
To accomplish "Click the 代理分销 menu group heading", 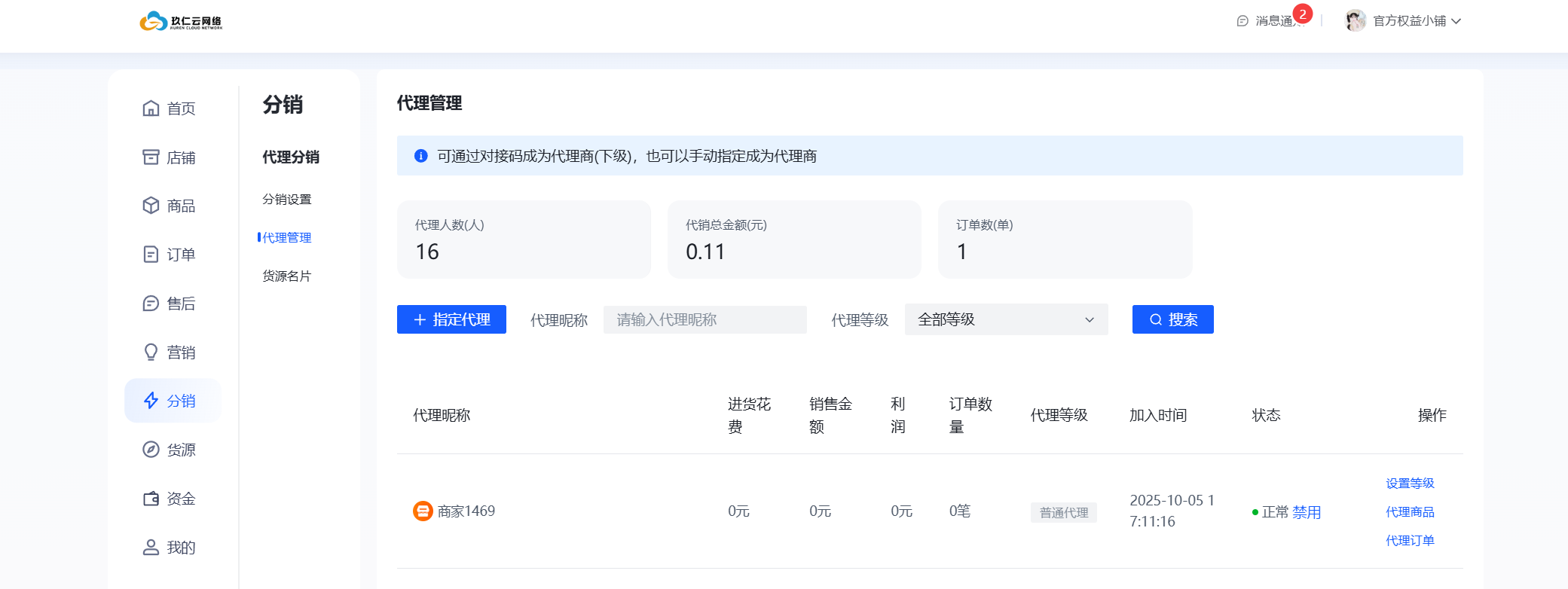I will [x=291, y=157].
